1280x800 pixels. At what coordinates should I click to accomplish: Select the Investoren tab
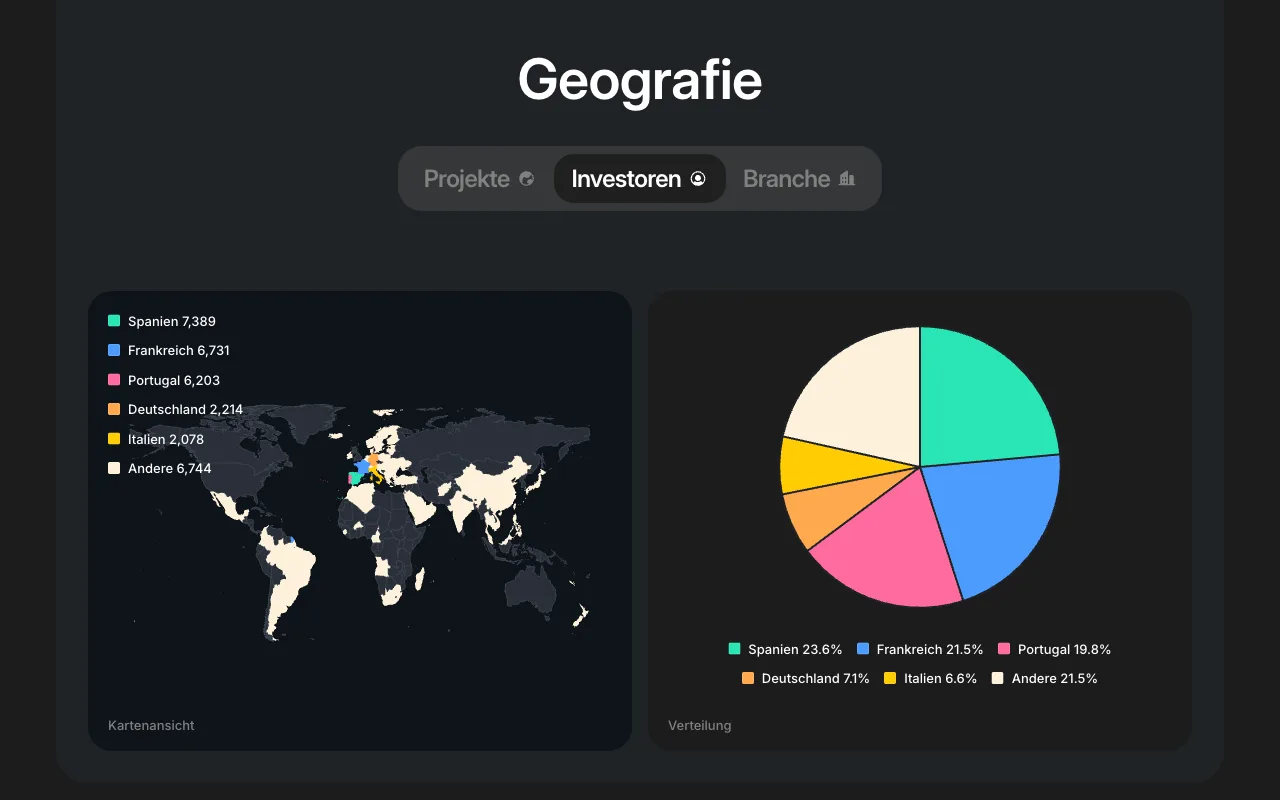tap(639, 179)
